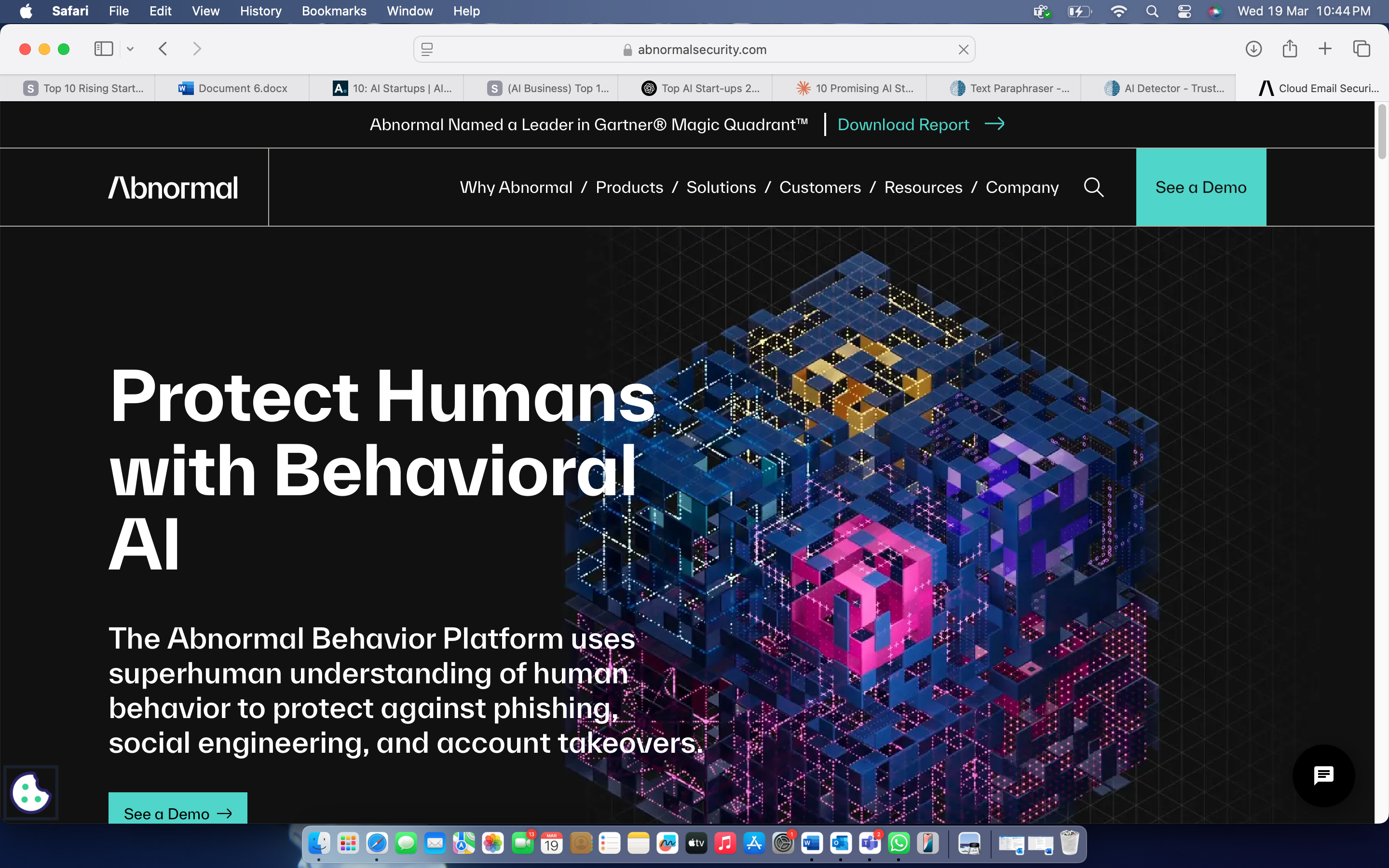
Task: Open the File menu
Action: (x=119, y=11)
